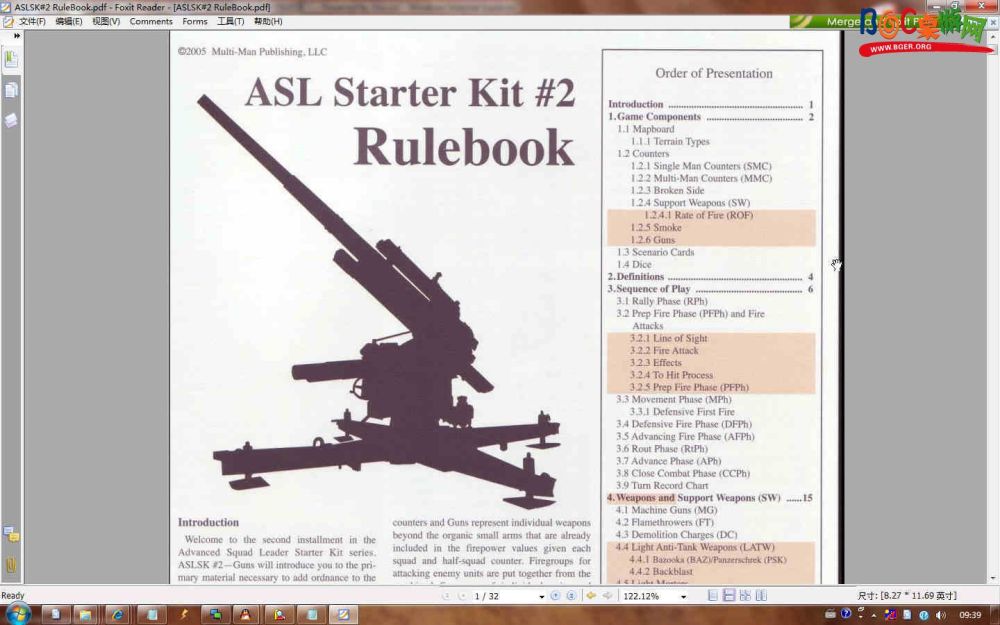Click 'Introduction' in Order of Presentation
The image size is (1000, 625).
pyautogui.click(x=635, y=104)
